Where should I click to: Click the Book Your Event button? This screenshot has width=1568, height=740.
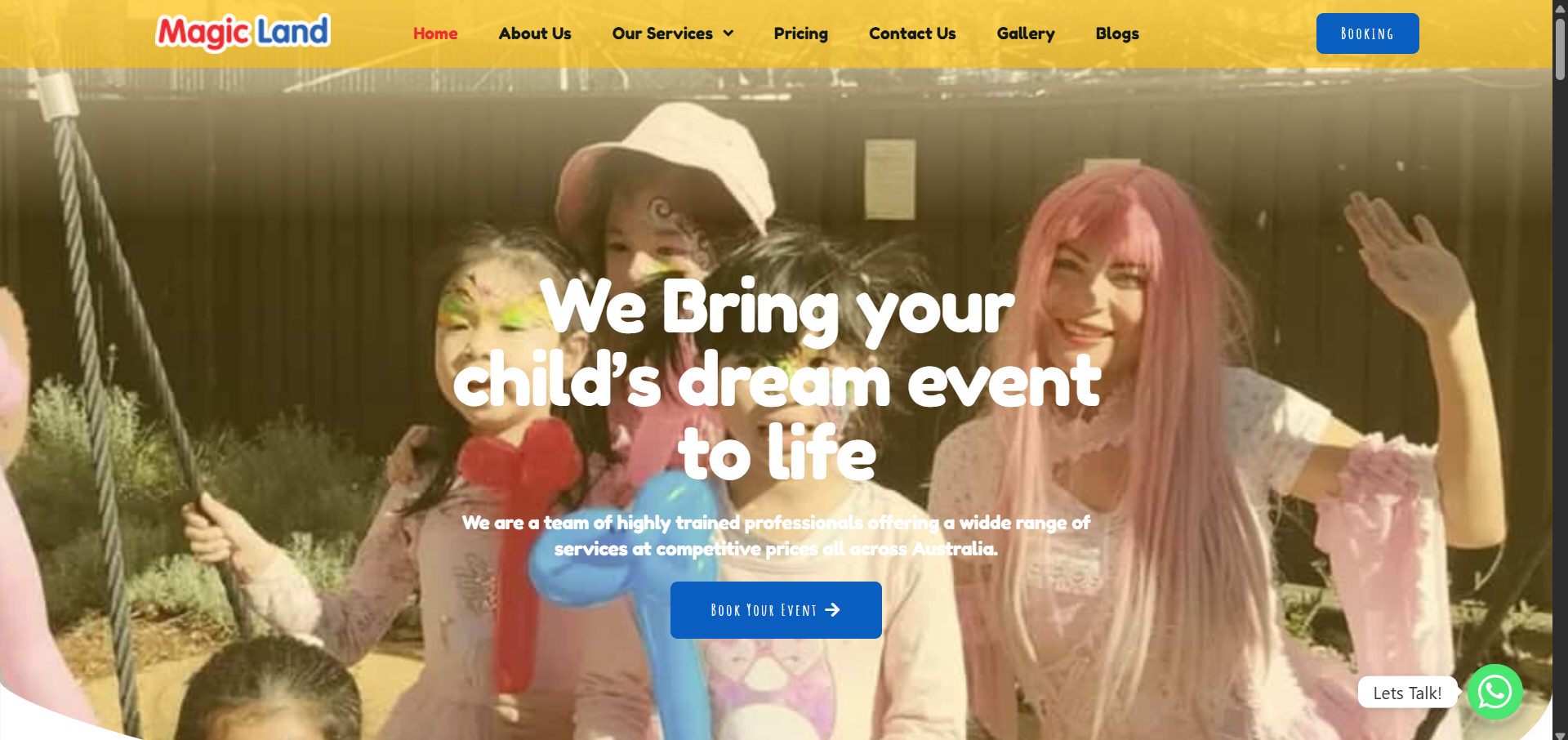point(776,610)
